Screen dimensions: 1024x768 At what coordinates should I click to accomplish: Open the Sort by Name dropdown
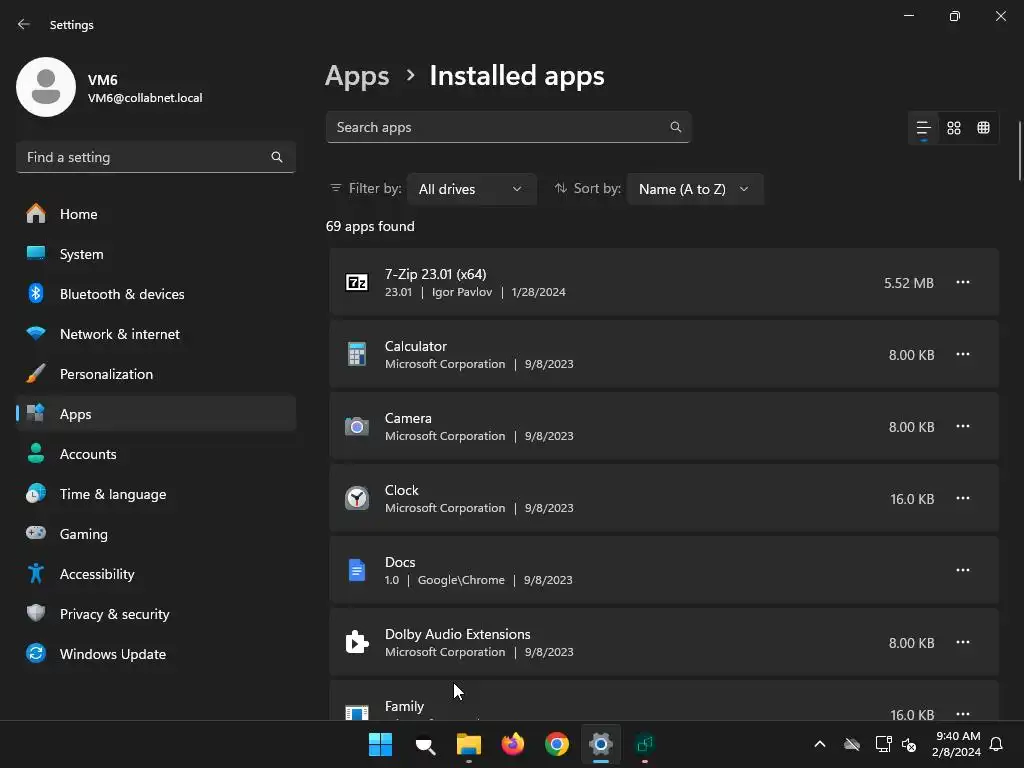point(694,189)
